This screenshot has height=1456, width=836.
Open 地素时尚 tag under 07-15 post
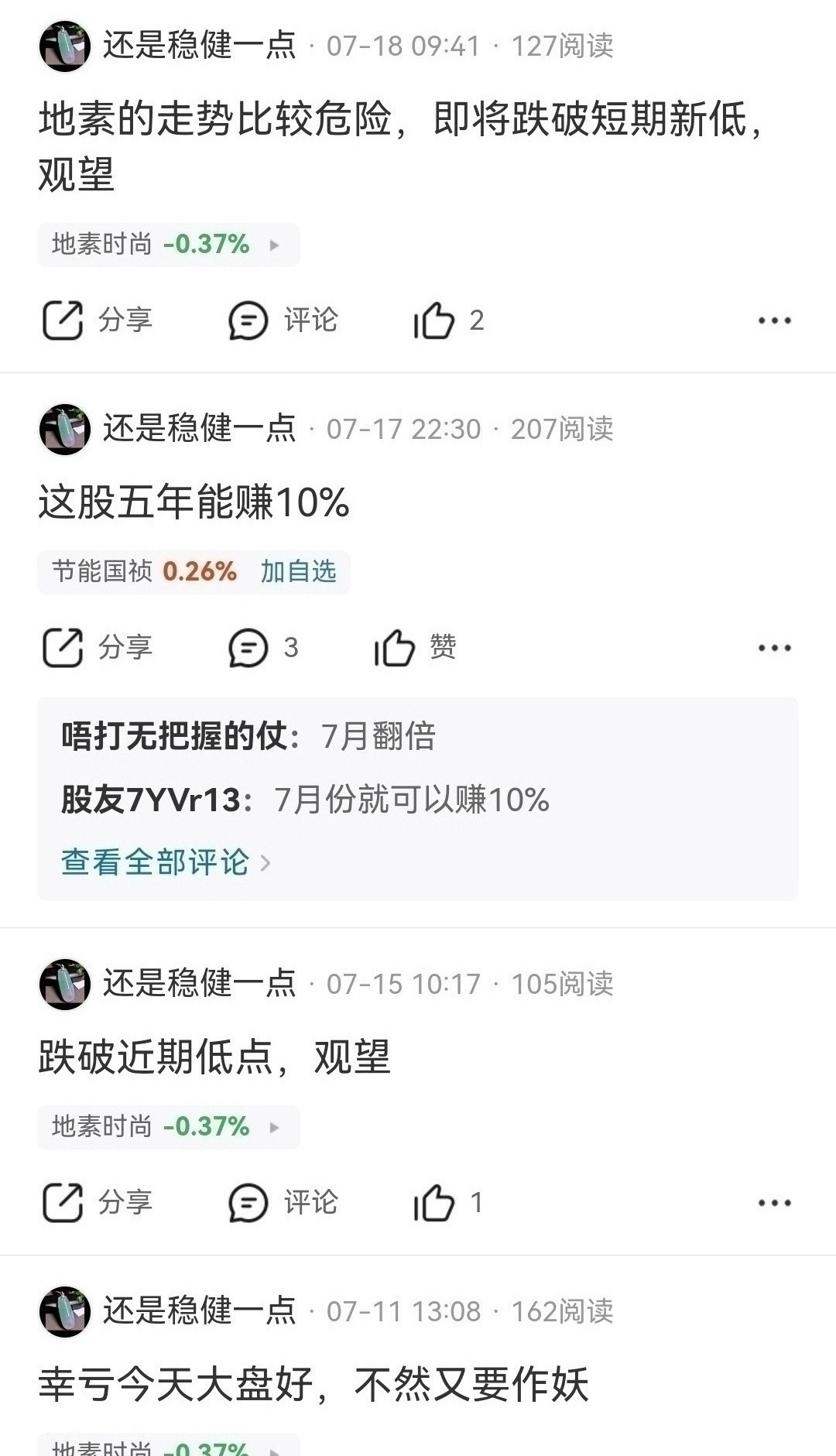[168, 1127]
